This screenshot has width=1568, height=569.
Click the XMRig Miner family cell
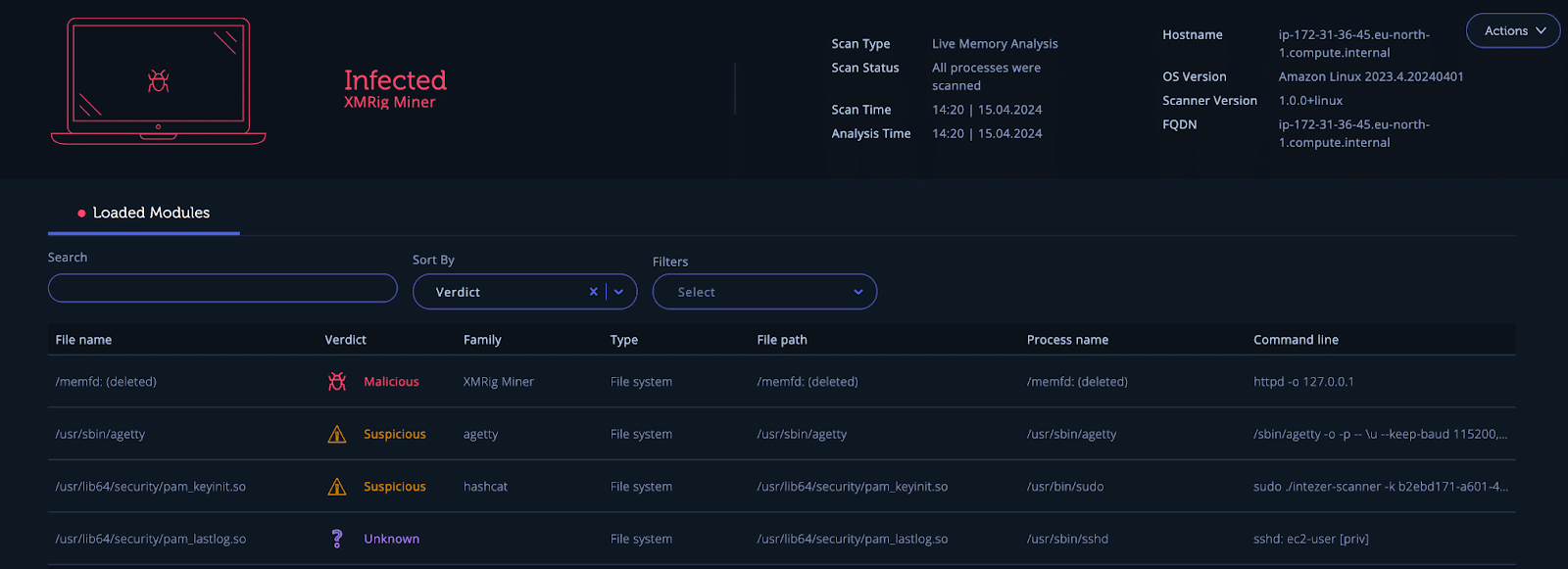point(499,382)
